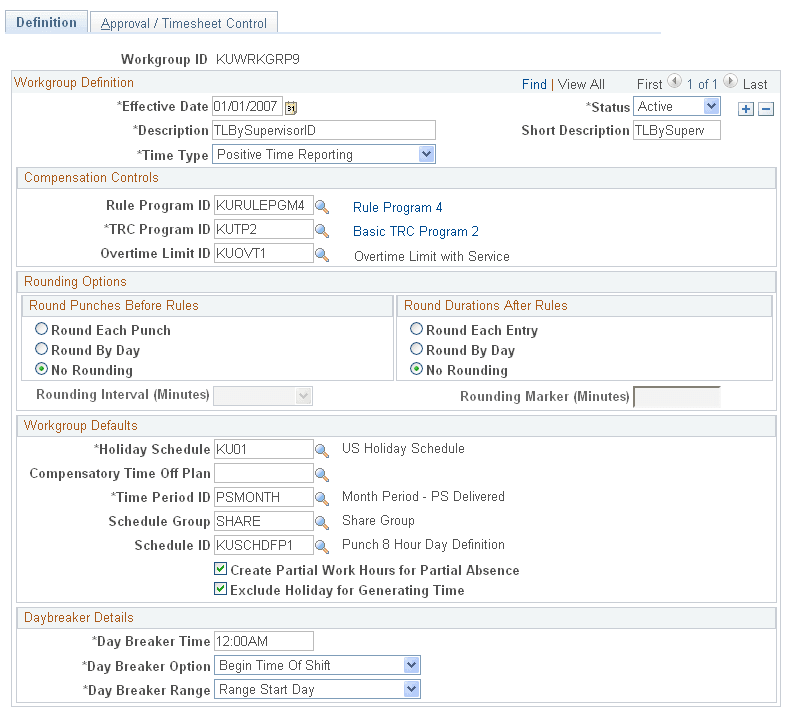Look up Compensatory Time Off Plan

(x=322, y=474)
